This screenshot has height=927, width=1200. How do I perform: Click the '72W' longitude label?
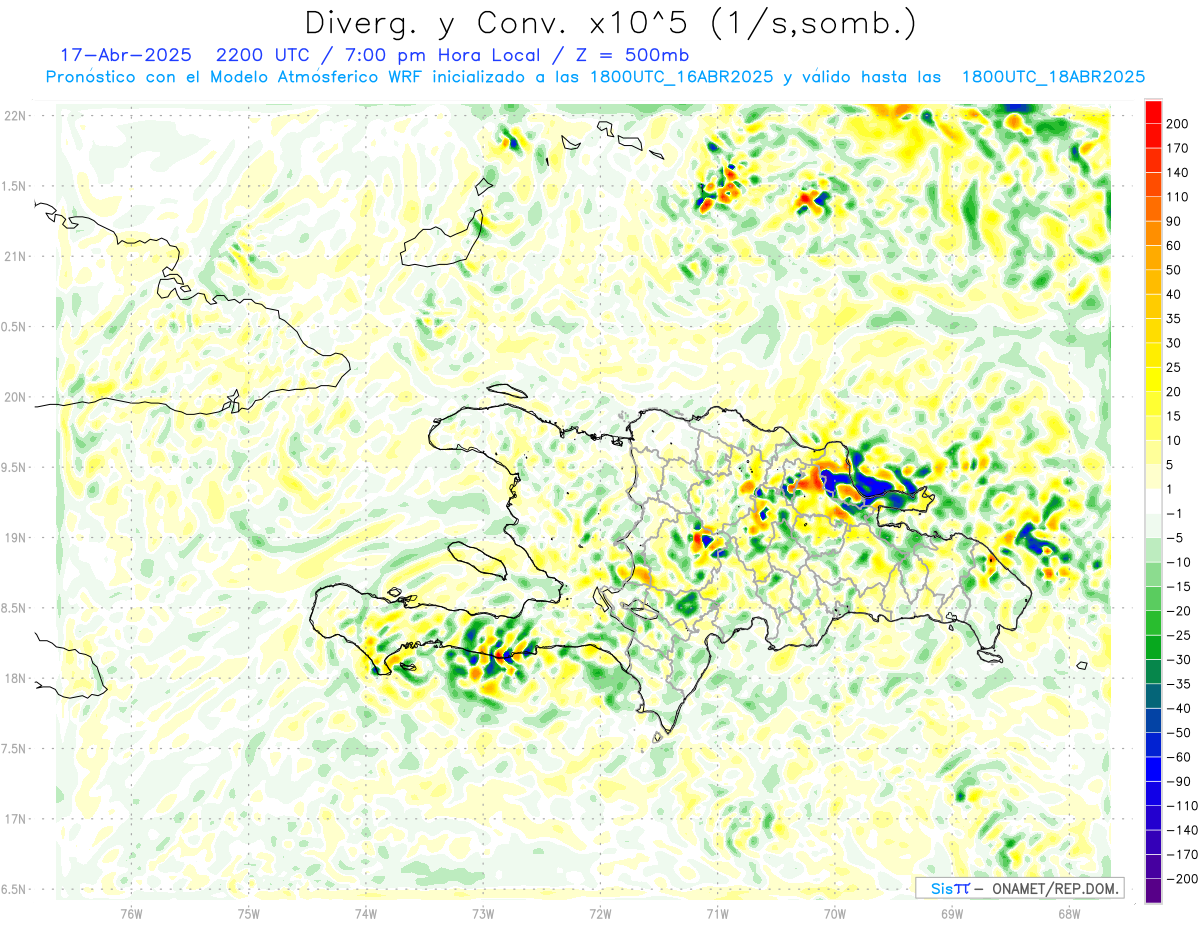pos(600,913)
